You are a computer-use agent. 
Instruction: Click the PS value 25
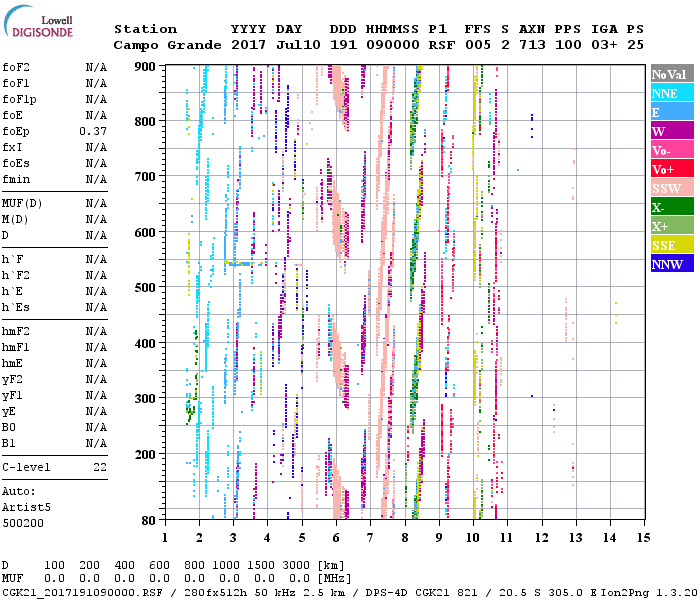click(x=635, y=45)
